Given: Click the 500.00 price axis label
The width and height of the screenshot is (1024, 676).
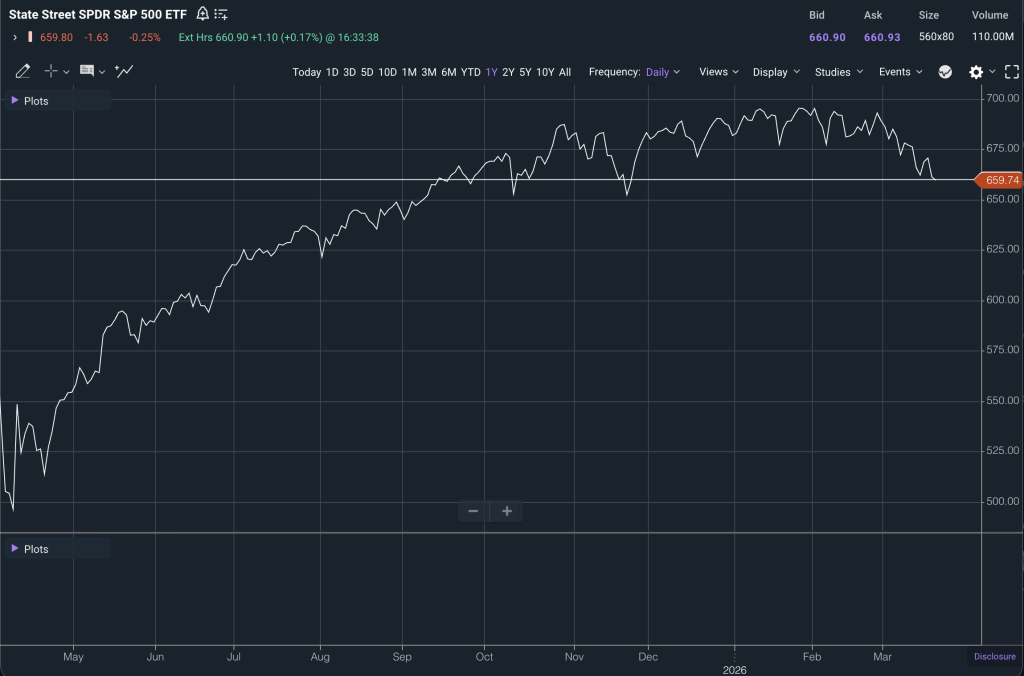Looking at the screenshot, I should click(x=1002, y=501).
